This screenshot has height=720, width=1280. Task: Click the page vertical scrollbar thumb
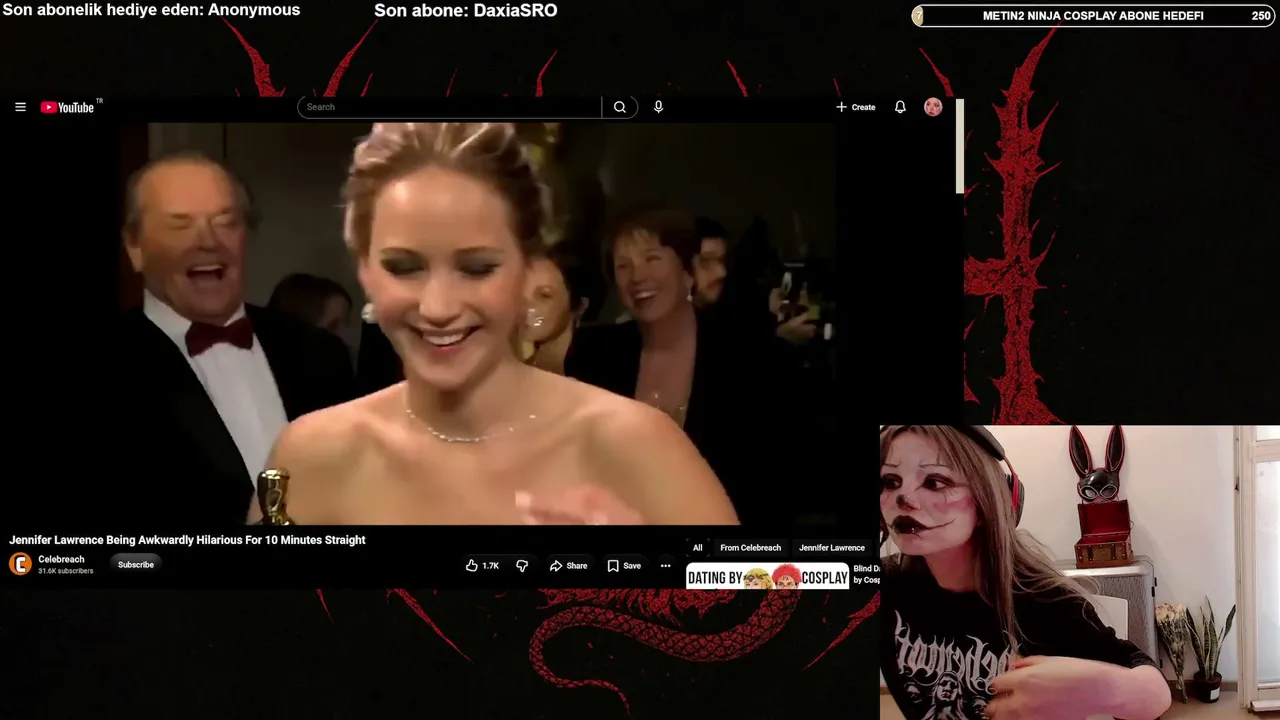tap(960, 146)
